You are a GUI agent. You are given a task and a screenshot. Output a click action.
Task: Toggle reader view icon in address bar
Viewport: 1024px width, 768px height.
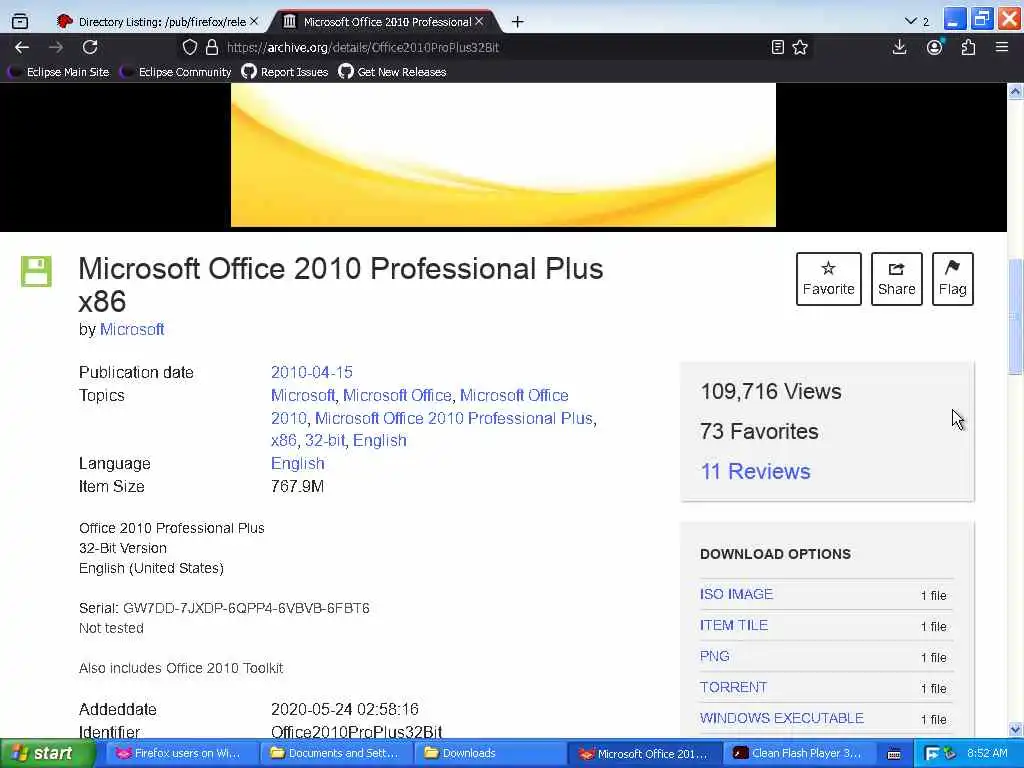pos(777,47)
